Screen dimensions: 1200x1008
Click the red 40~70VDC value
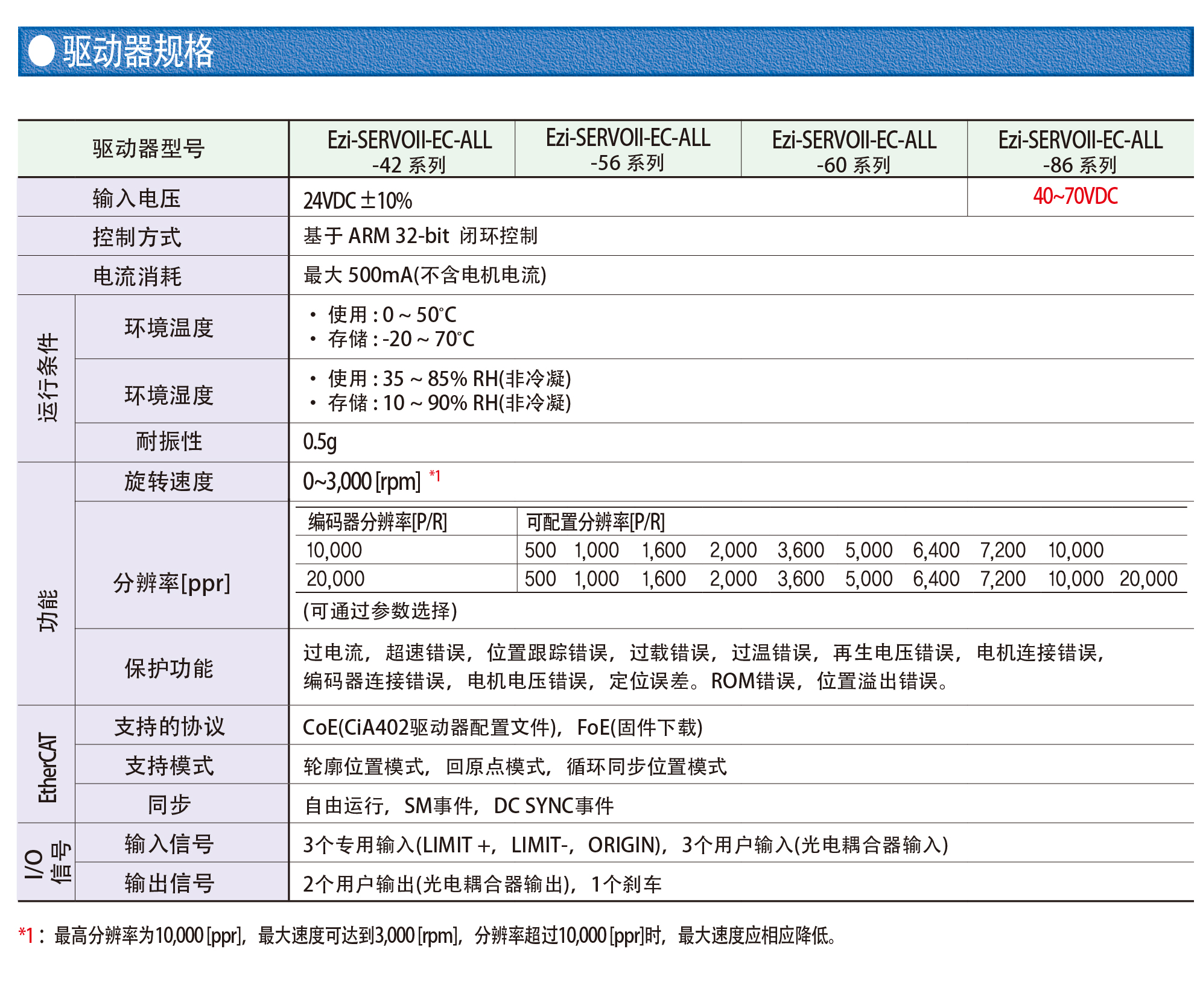(1075, 196)
